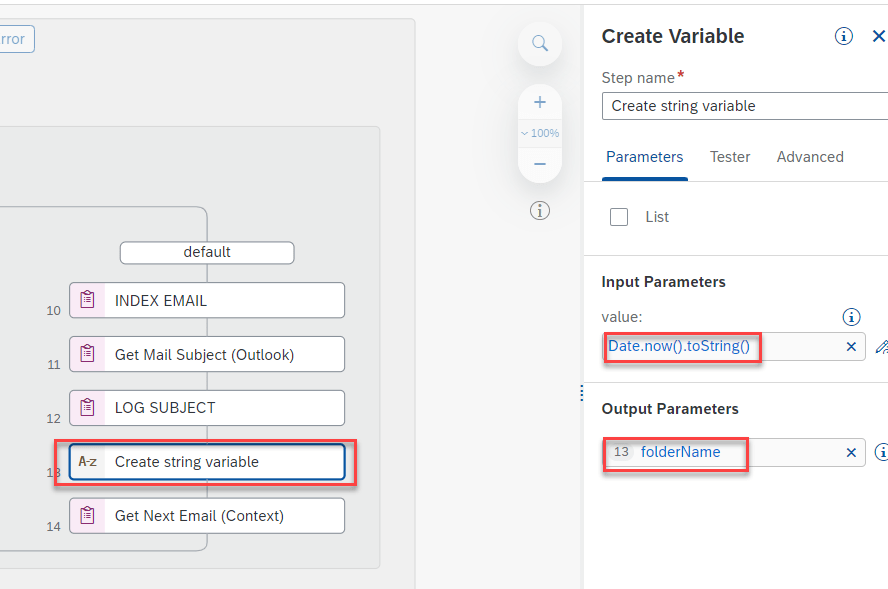Click the default condition label
This screenshot has width=888, height=589.
[207, 252]
